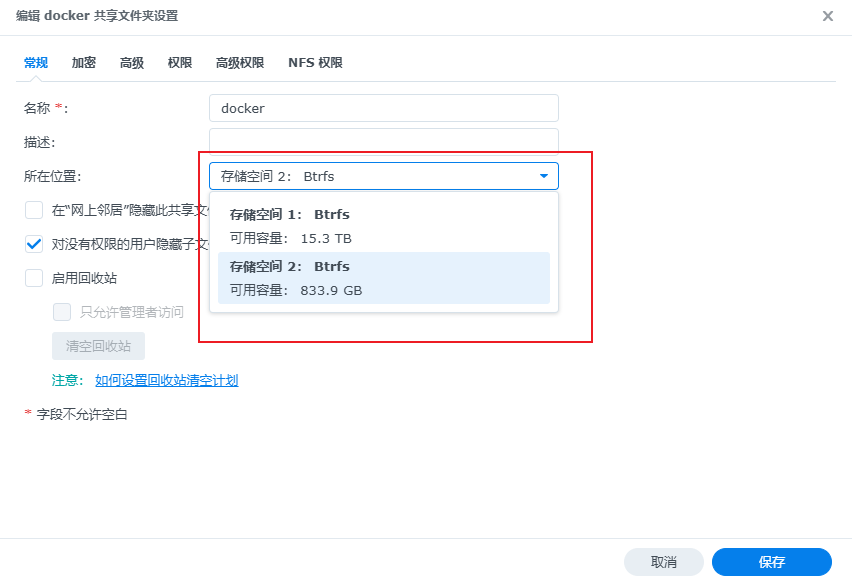
Task: Click the 名称 field containing docker
Action: (x=383, y=108)
